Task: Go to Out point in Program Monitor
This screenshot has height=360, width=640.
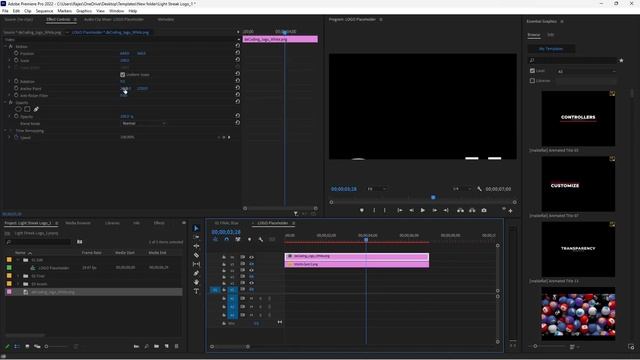Action: [446, 210]
